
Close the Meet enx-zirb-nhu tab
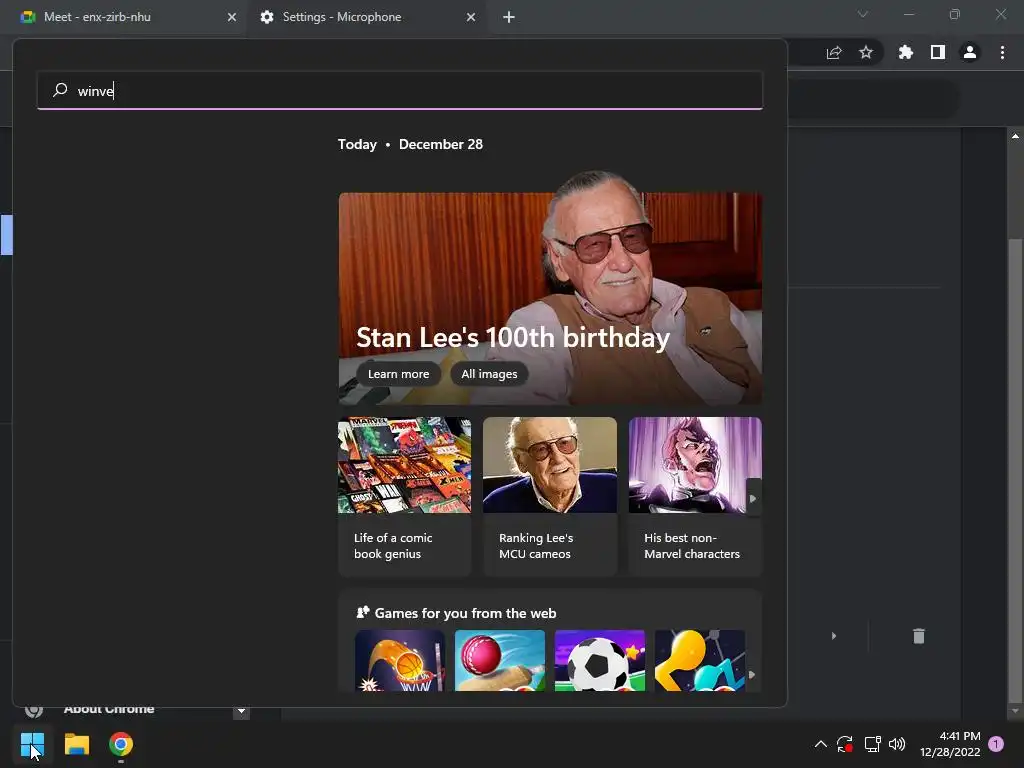pyautogui.click(x=232, y=17)
